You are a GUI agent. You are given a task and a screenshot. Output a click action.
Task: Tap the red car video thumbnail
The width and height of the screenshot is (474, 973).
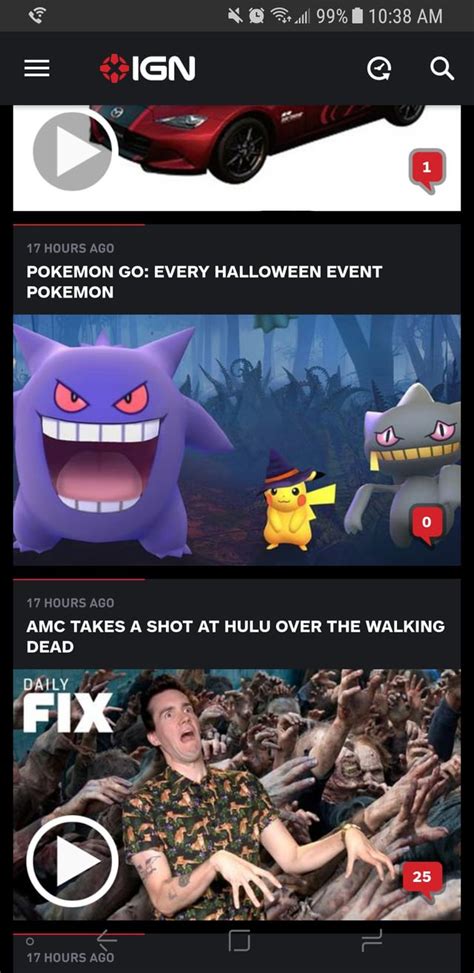coord(237,158)
